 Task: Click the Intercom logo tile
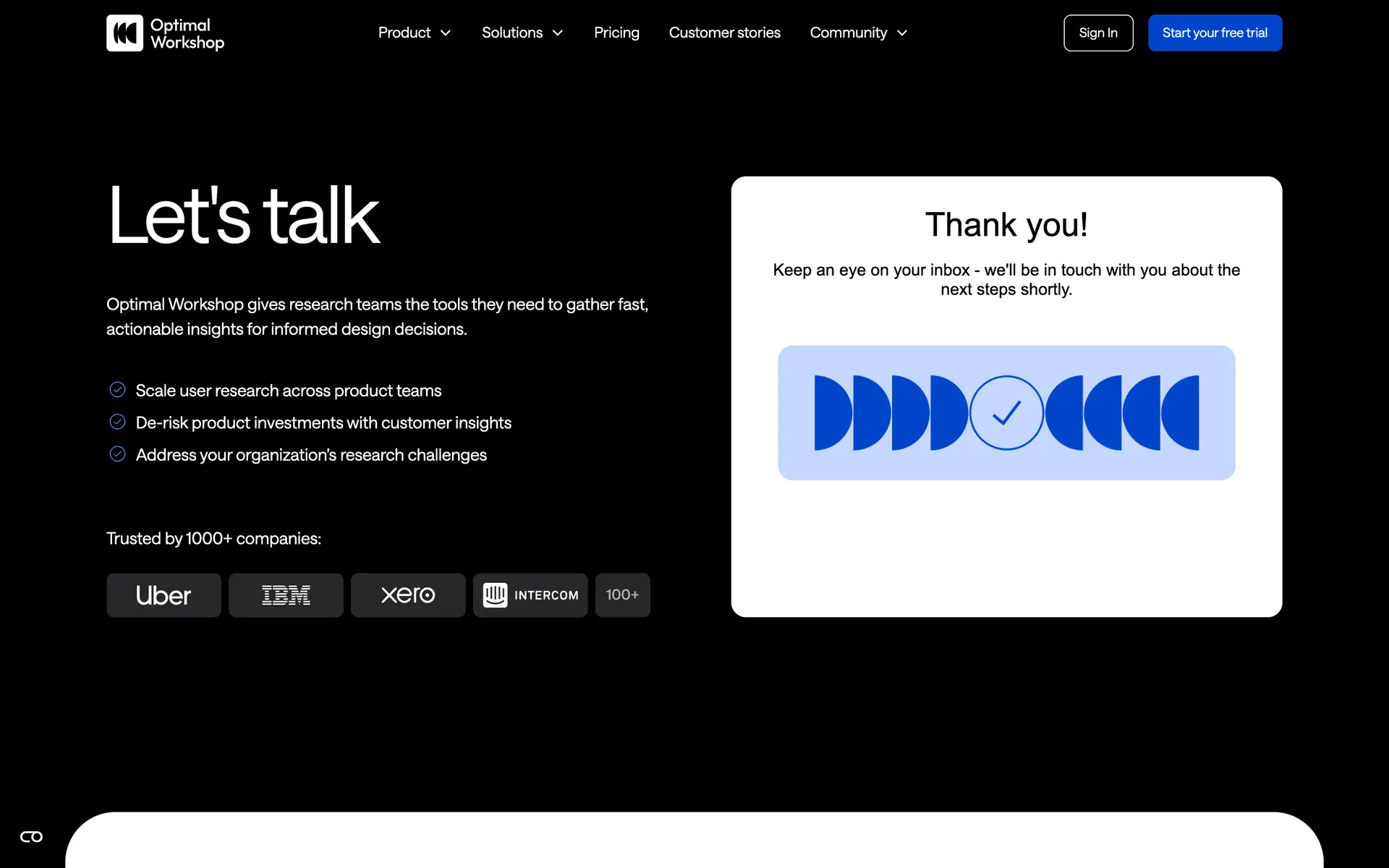pos(530,595)
